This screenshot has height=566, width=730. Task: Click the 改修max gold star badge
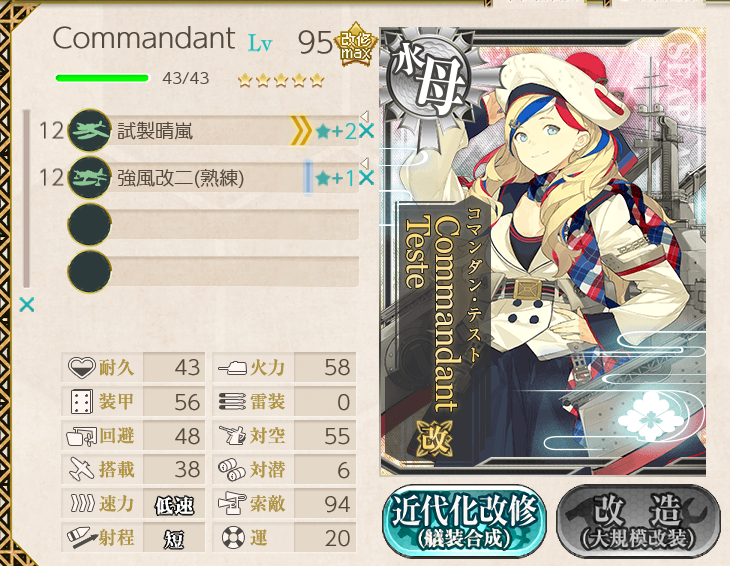pyautogui.click(x=356, y=45)
